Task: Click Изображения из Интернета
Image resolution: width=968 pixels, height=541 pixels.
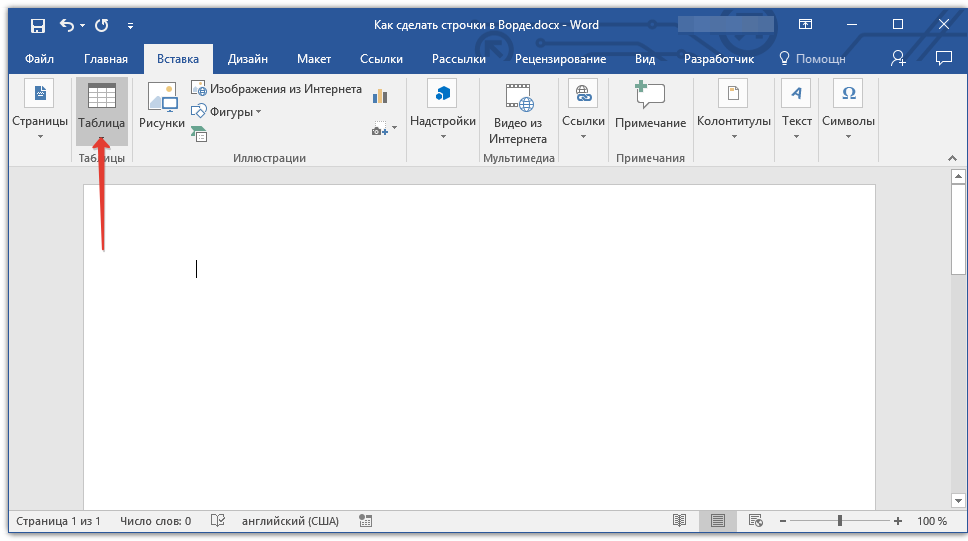Action: tap(276, 89)
